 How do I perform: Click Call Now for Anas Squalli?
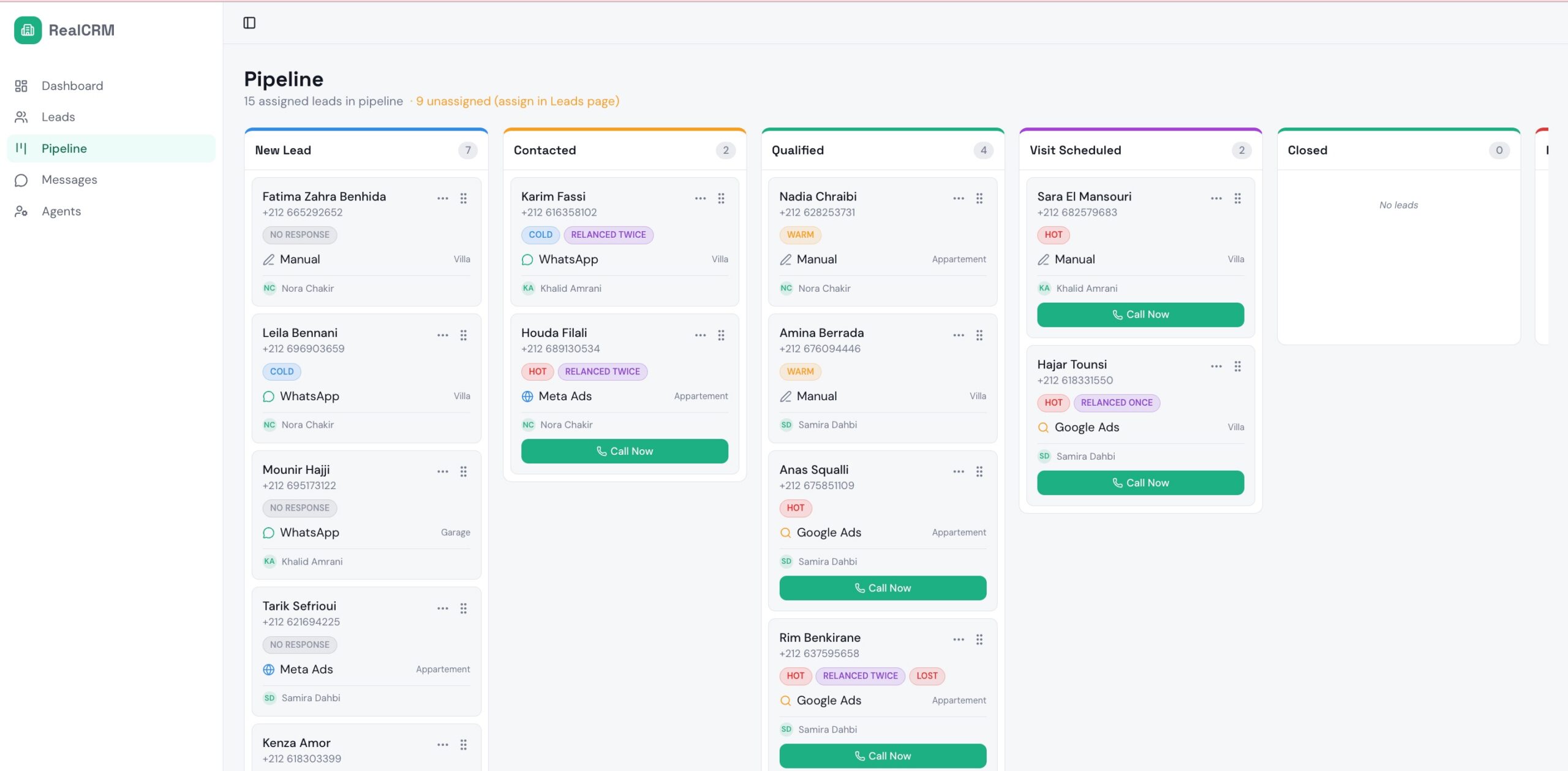click(x=883, y=588)
